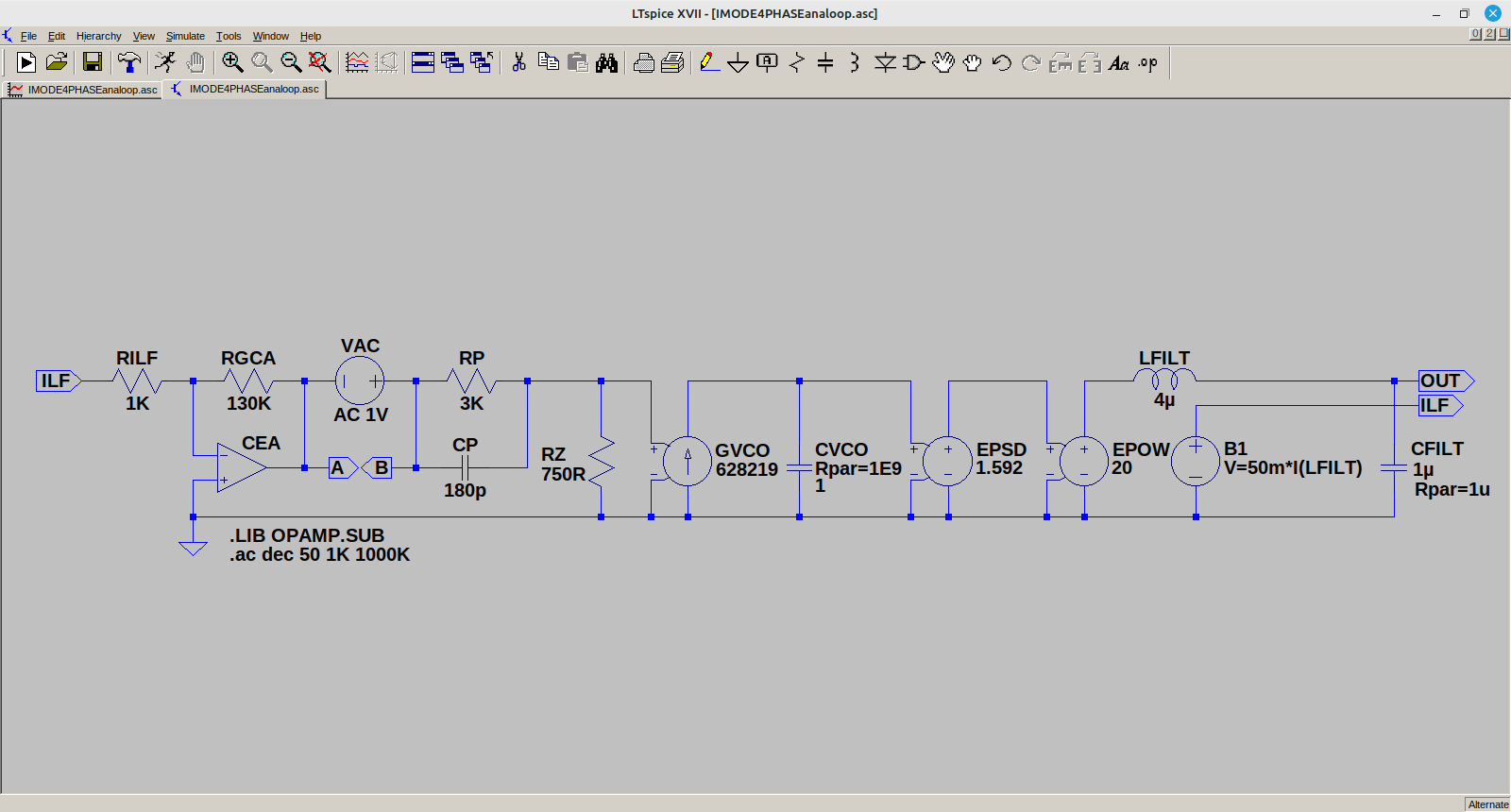Click the .ac dec 50 1K 1000K directive
The image size is (1511, 812).
tap(320, 555)
